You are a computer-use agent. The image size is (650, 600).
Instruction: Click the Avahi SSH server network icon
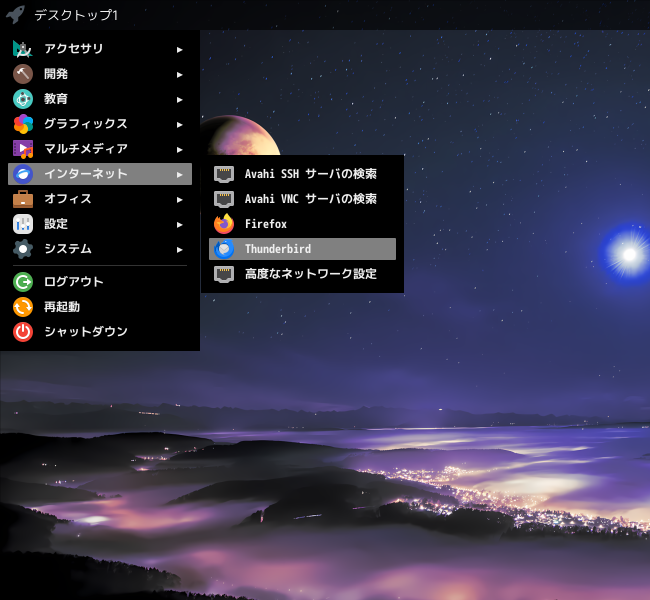coord(224,174)
